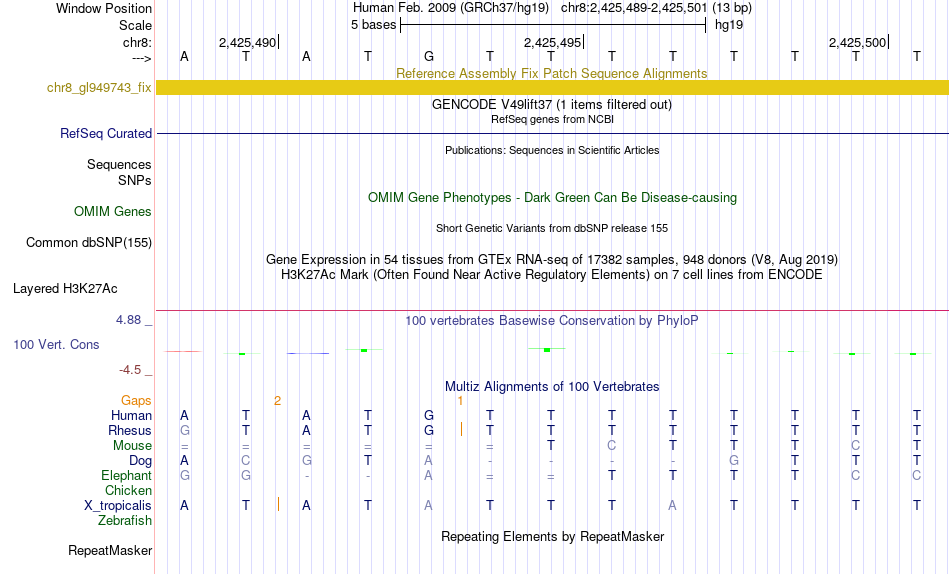Click the Rhesus species row label

coord(130,430)
